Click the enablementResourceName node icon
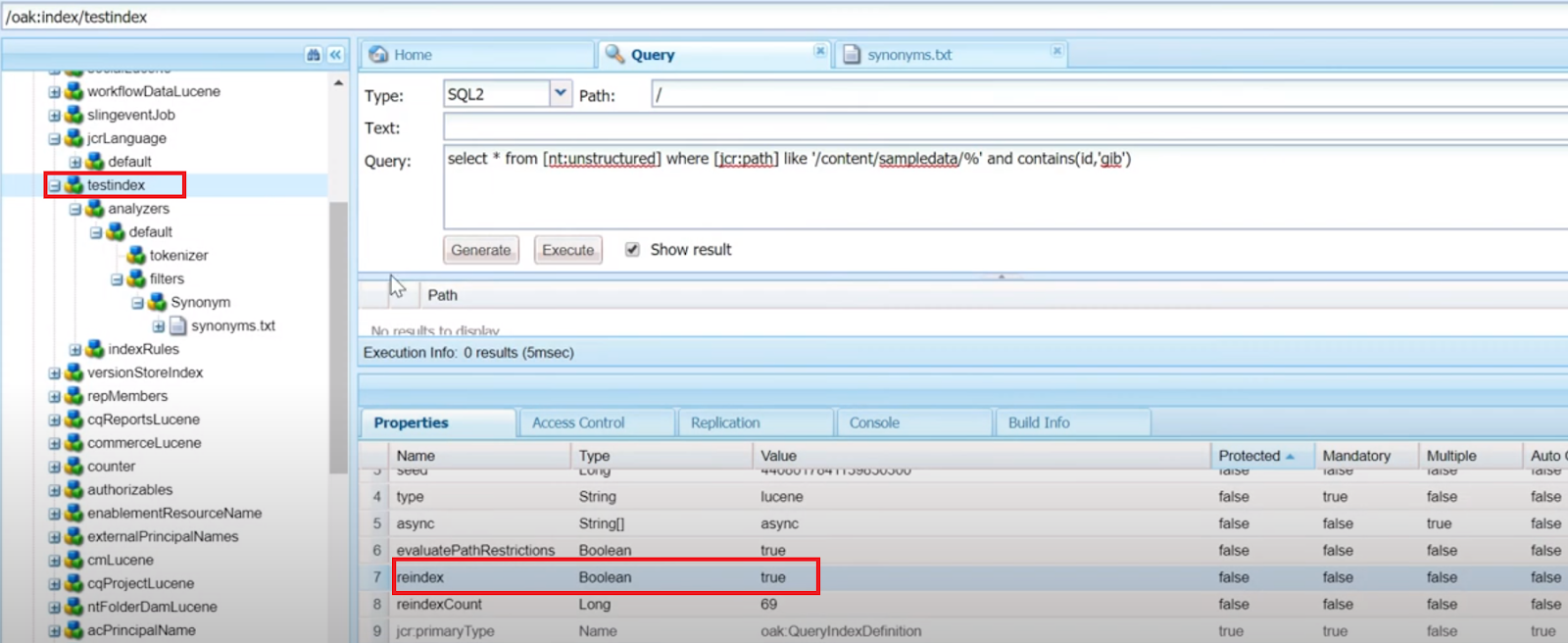The image size is (1568, 643). [73, 513]
